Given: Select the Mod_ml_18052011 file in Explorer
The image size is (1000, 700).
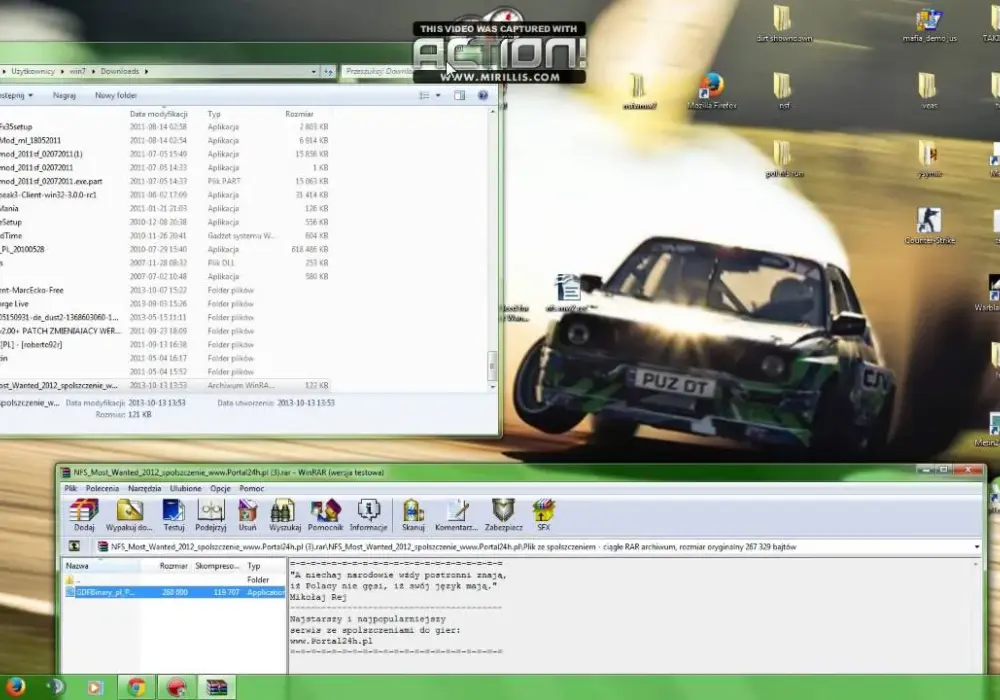Looking at the screenshot, I should tap(165, 140).
